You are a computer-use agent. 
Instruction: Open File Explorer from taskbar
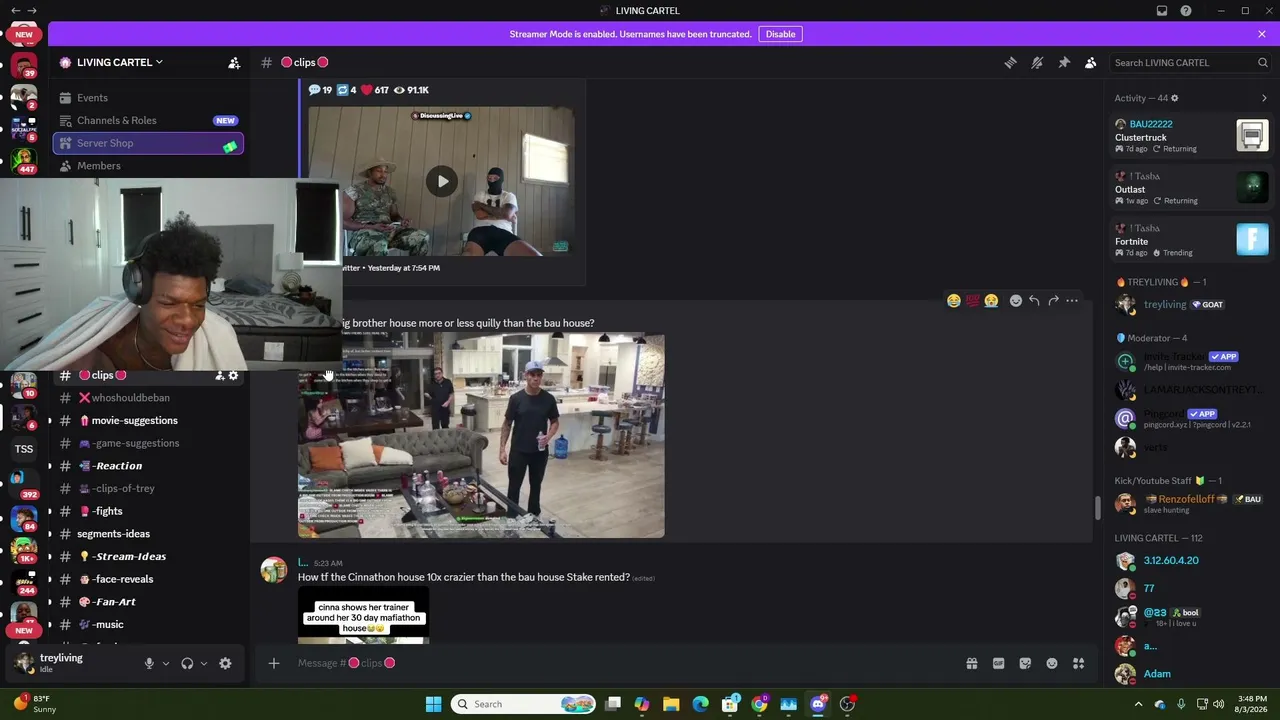click(x=671, y=704)
